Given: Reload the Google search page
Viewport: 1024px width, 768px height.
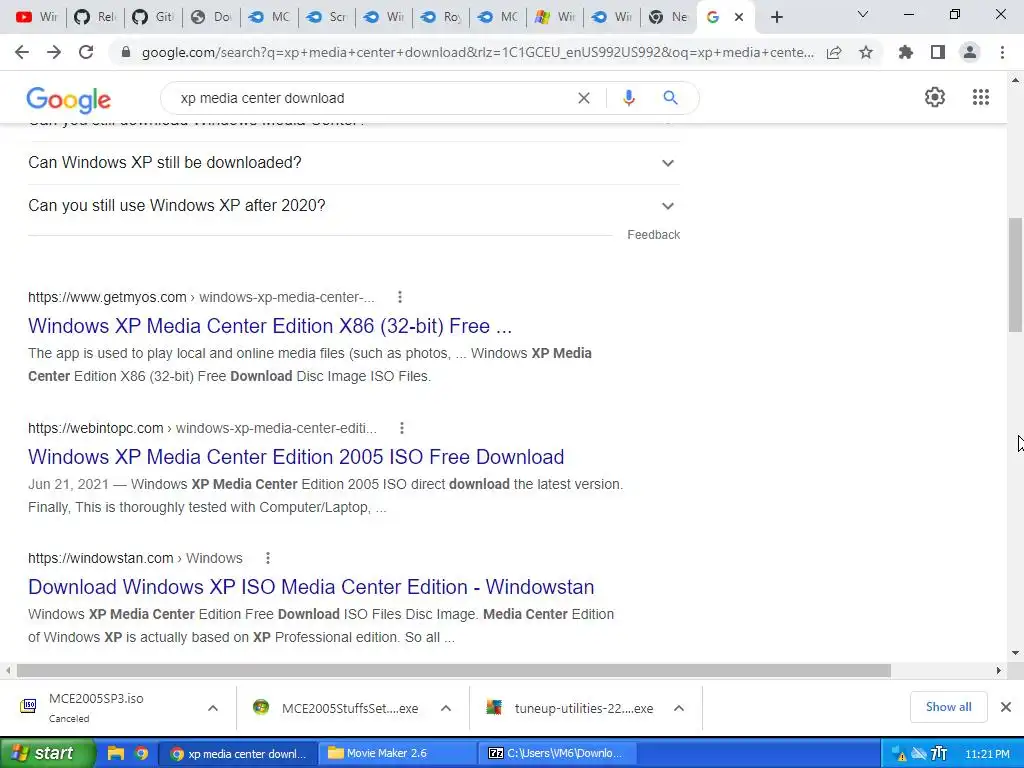Looking at the screenshot, I should click(x=86, y=52).
